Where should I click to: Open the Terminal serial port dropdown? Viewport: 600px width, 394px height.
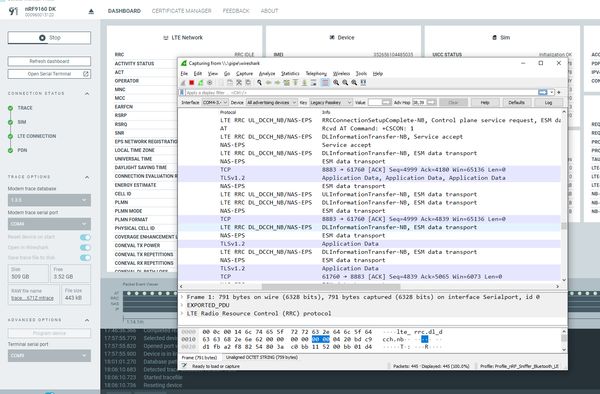(49, 355)
